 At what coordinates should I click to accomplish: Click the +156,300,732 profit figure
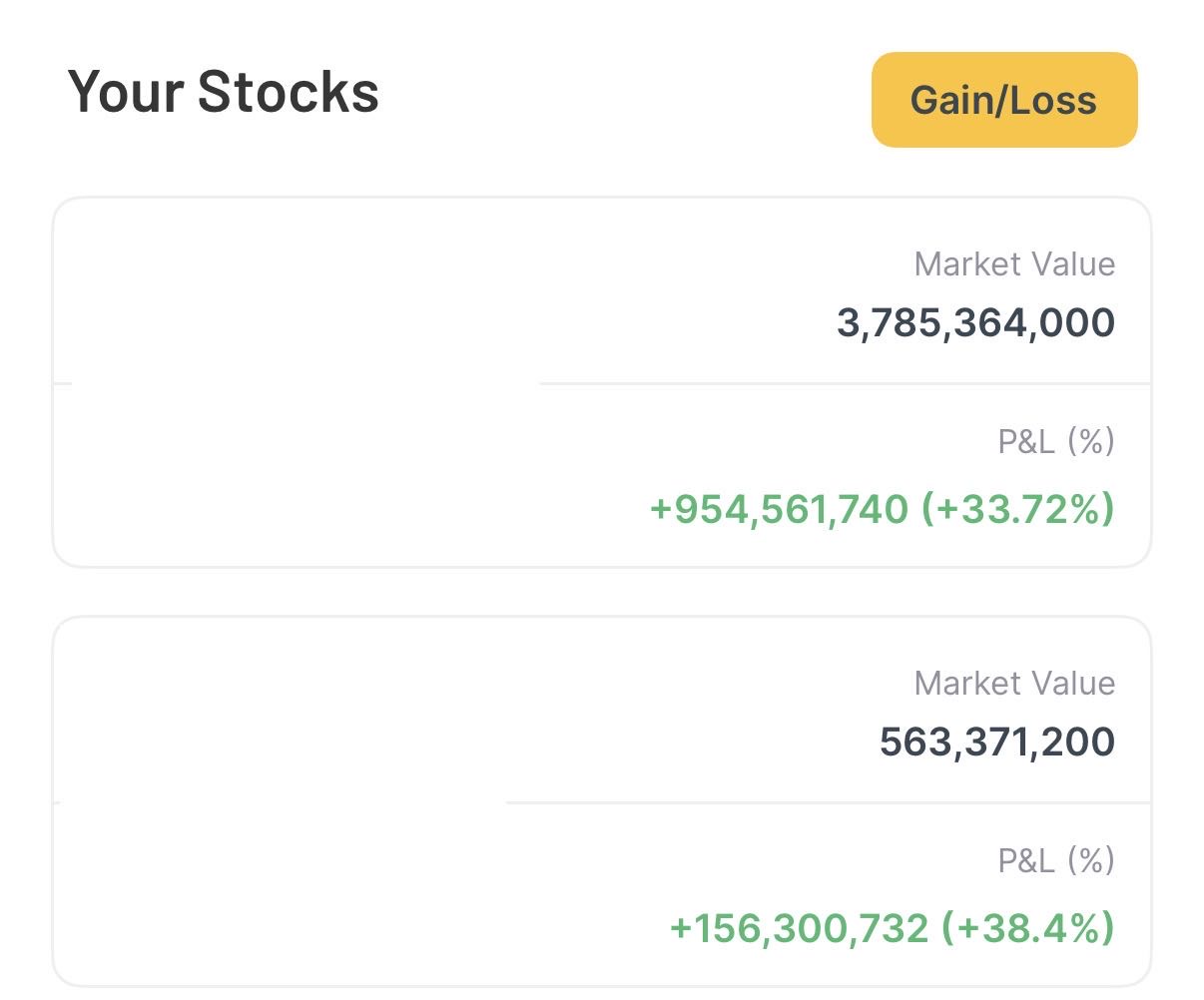[x=799, y=928]
